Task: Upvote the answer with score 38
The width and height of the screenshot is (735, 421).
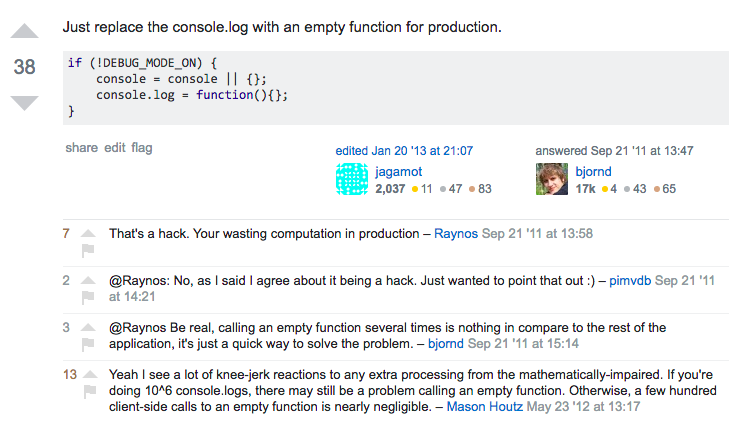Action: pos(24,31)
